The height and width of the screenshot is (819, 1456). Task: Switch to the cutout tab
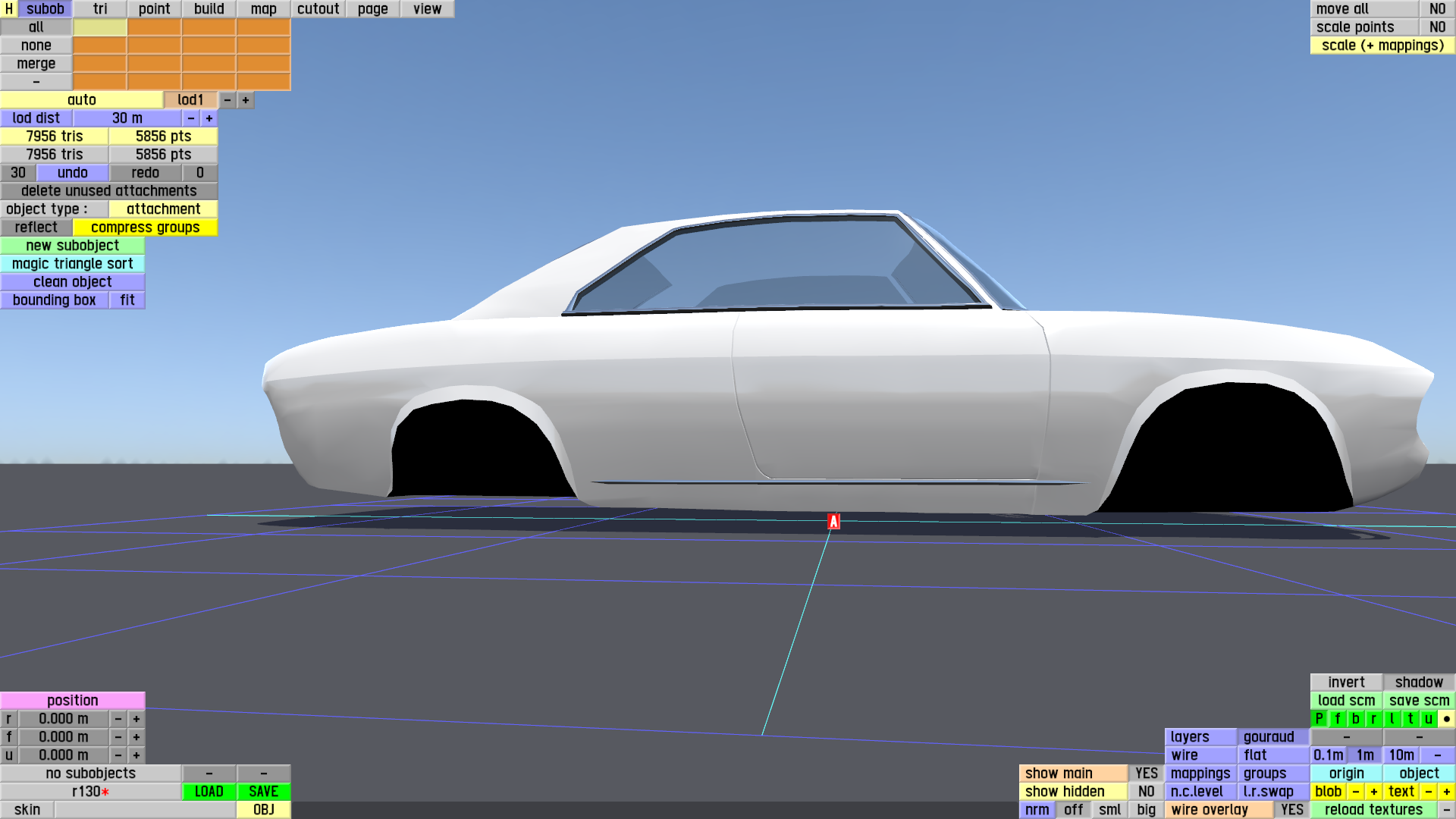(318, 9)
